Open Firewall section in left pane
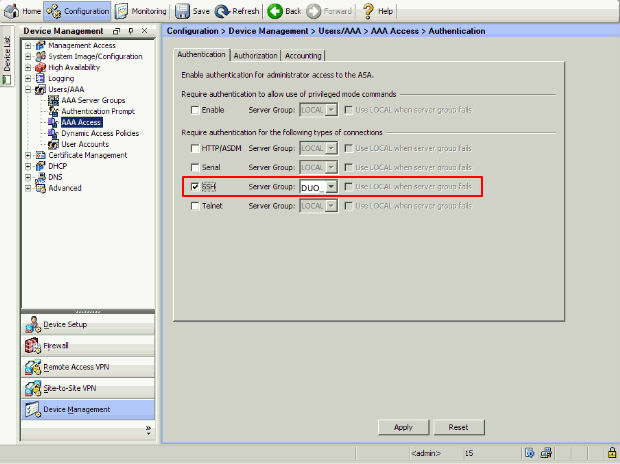This screenshot has width=620, height=464. coord(56,345)
